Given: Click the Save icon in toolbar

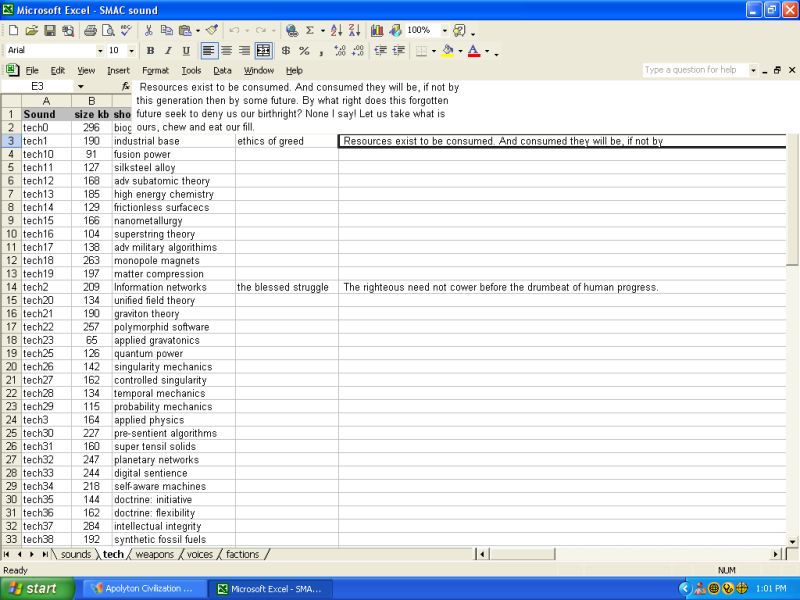Looking at the screenshot, I should click(x=50, y=31).
